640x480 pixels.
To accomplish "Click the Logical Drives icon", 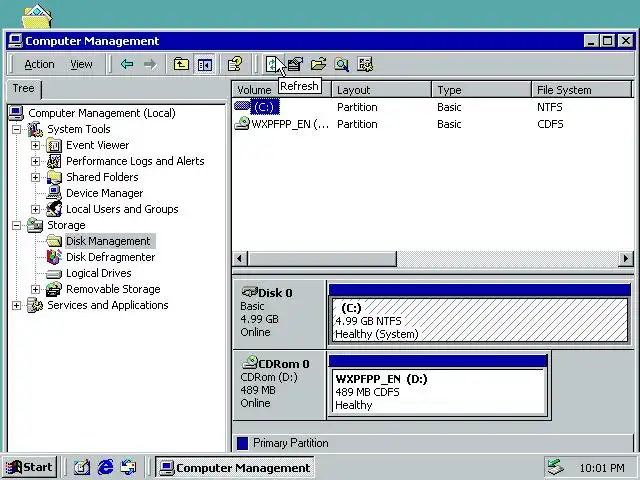I will [54, 273].
